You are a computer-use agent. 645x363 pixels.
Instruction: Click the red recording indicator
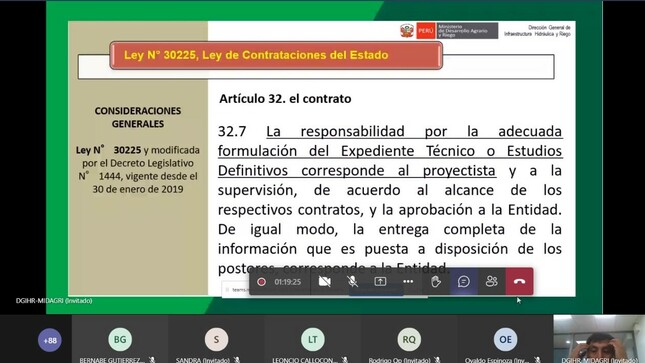(x=261, y=282)
